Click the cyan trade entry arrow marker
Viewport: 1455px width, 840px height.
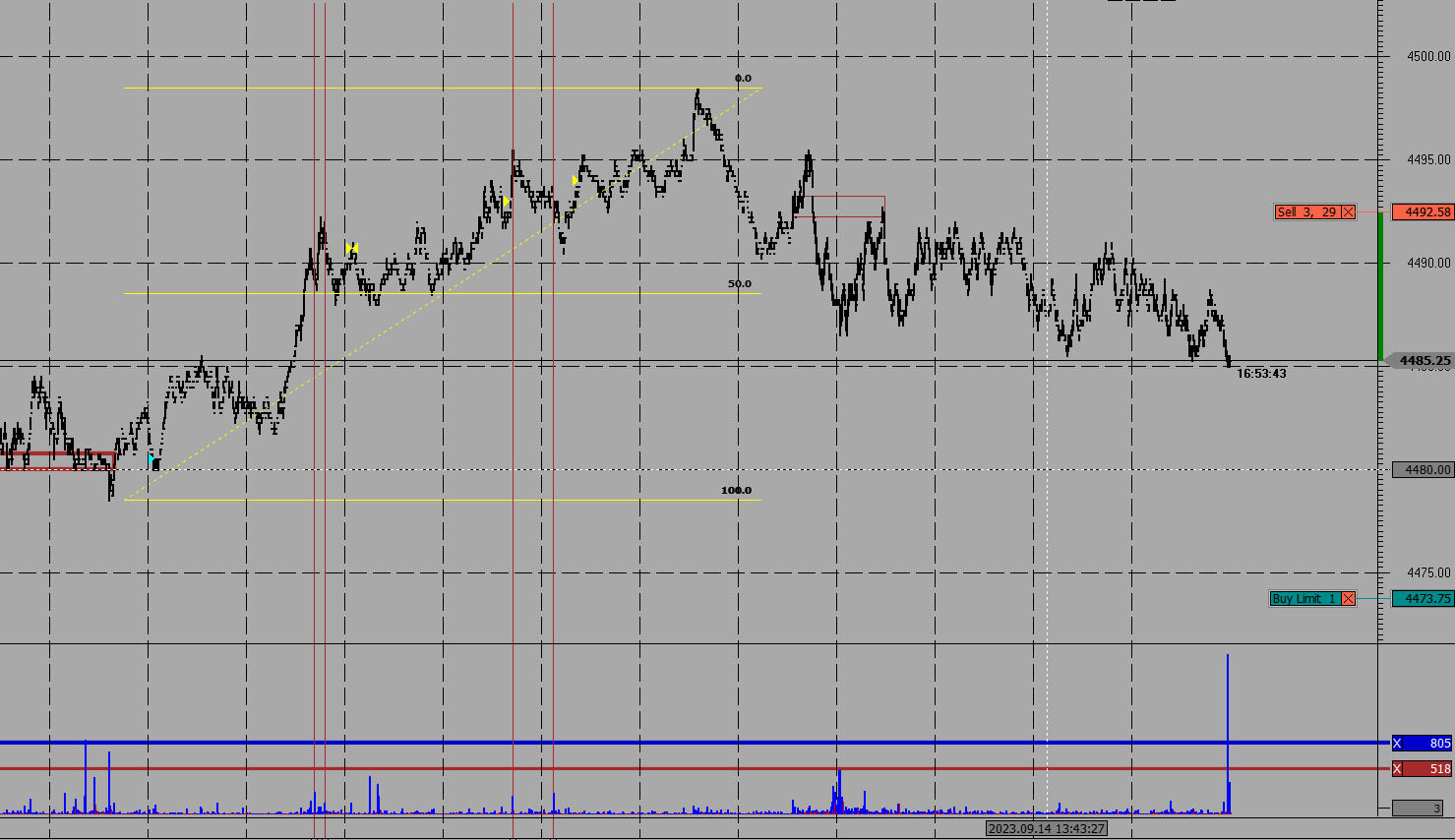pyautogui.click(x=152, y=458)
